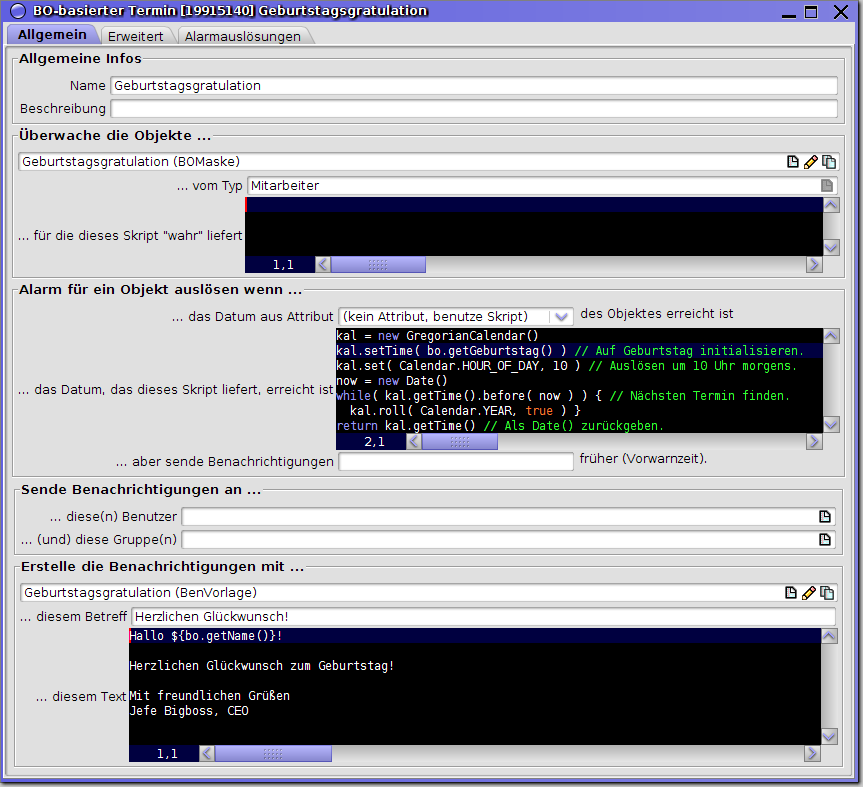Click the copy icon in BenVorlage field

coord(828,593)
